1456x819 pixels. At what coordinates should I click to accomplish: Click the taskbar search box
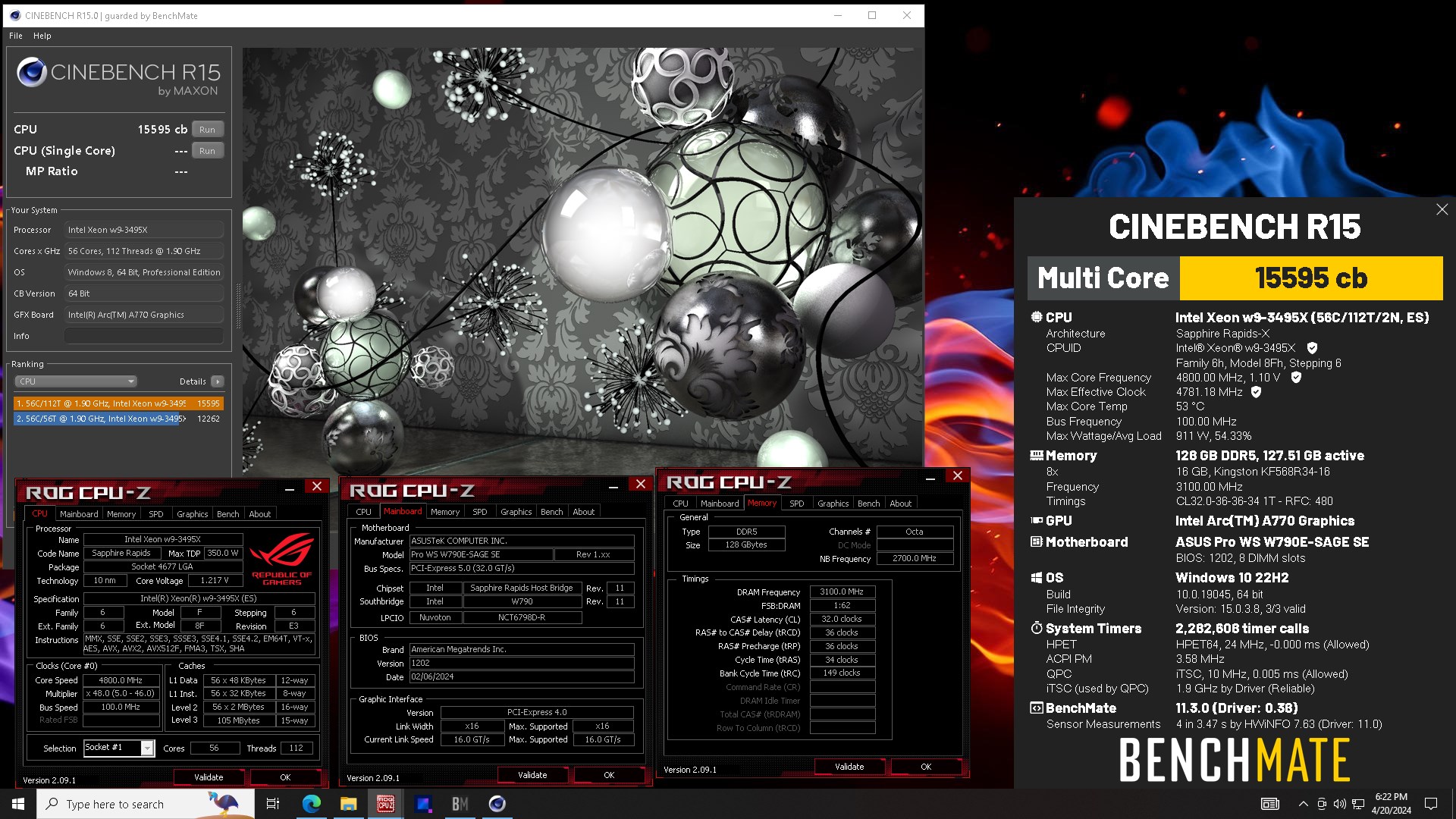pos(146,804)
